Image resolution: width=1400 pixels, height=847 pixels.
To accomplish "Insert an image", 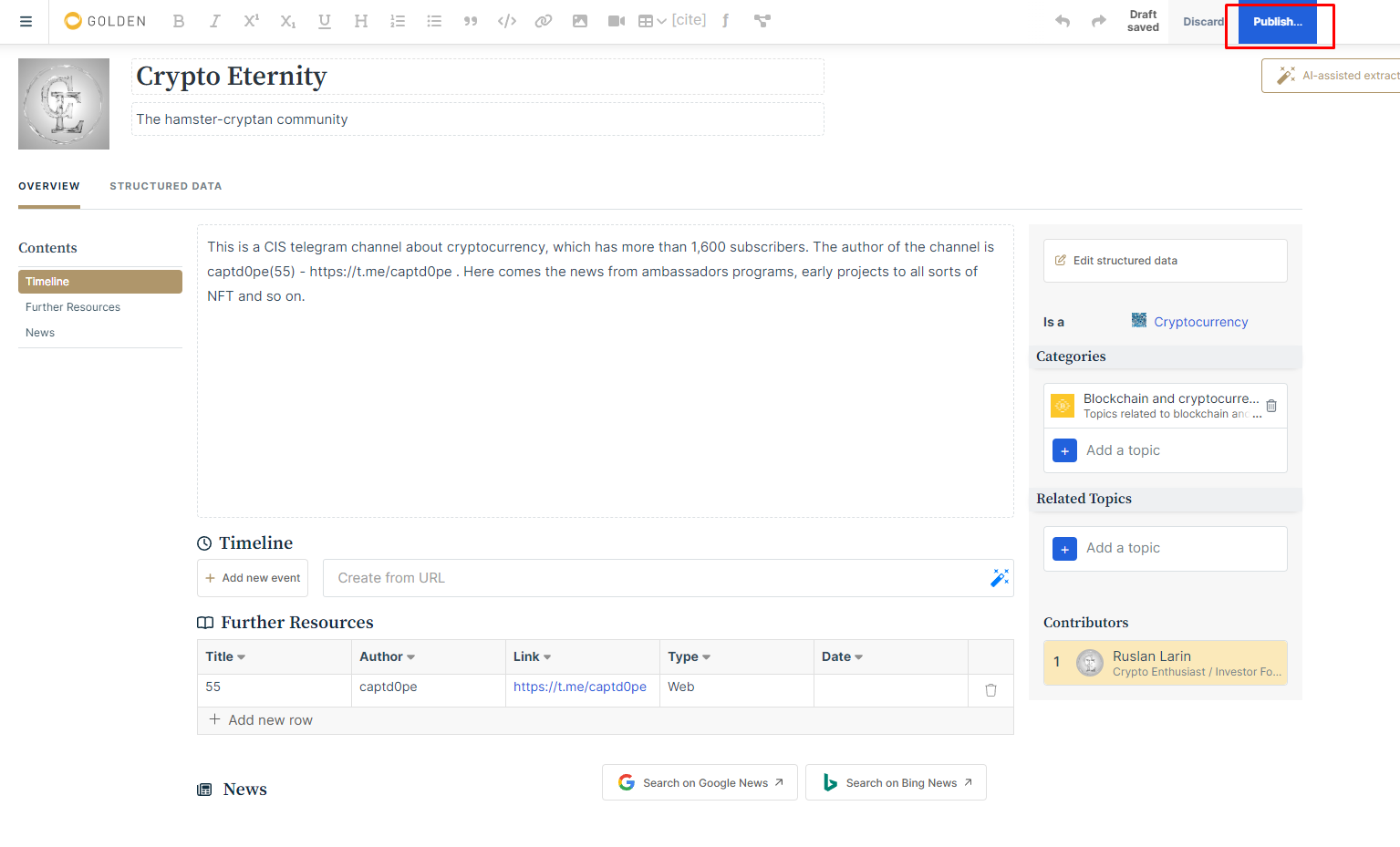I will pyautogui.click(x=580, y=21).
